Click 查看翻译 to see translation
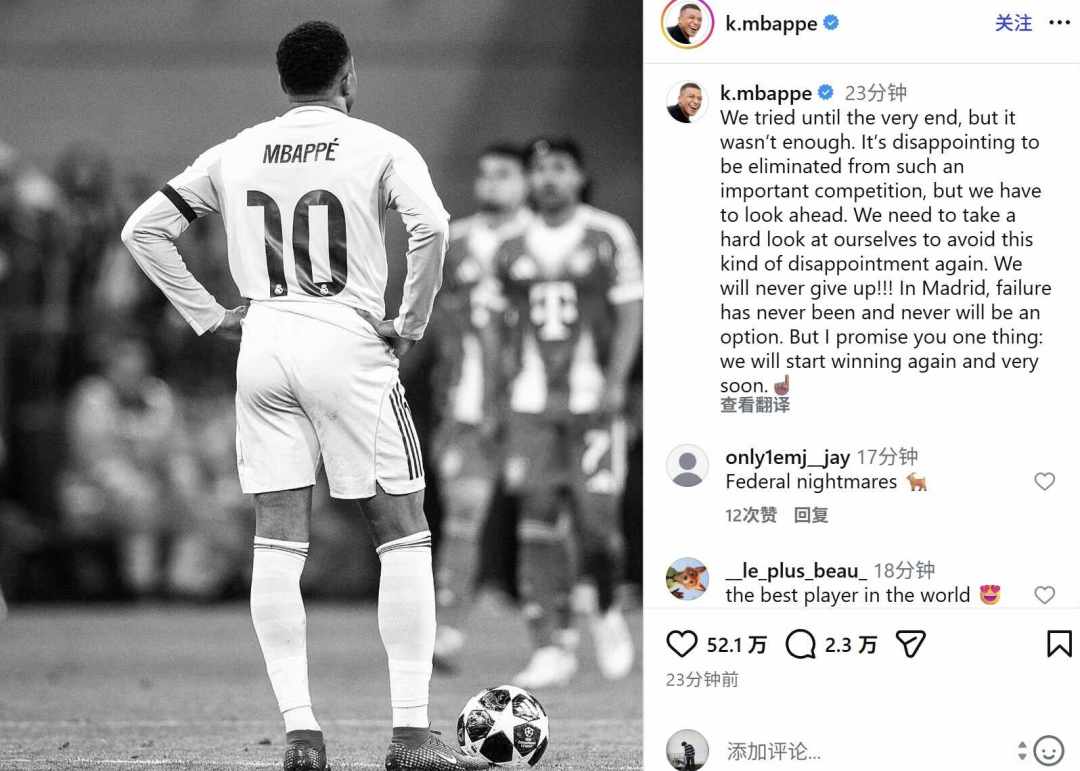This screenshot has width=1080, height=771. (x=755, y=405)
